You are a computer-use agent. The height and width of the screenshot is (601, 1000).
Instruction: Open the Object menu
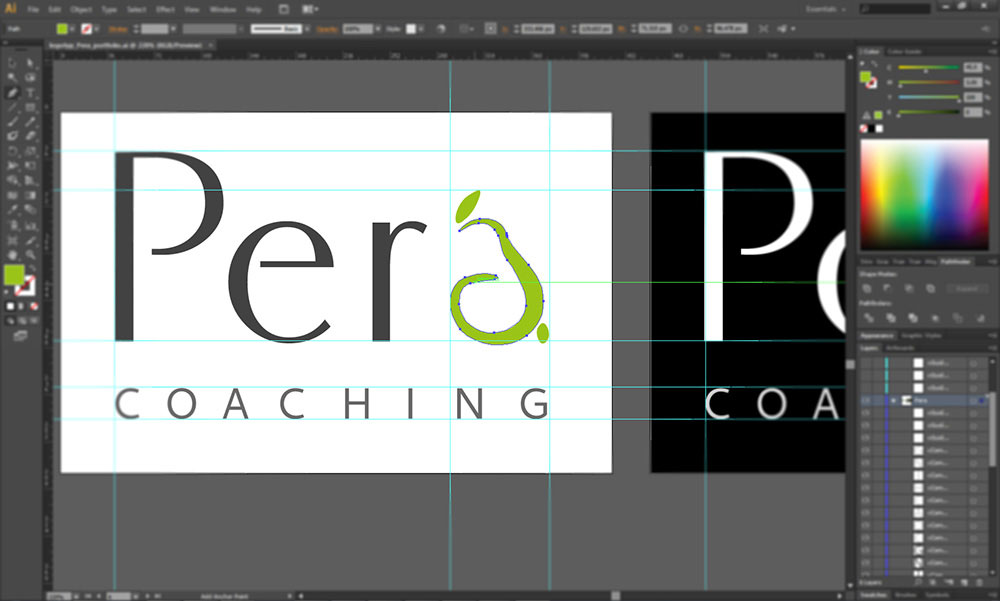coord(81,9)
